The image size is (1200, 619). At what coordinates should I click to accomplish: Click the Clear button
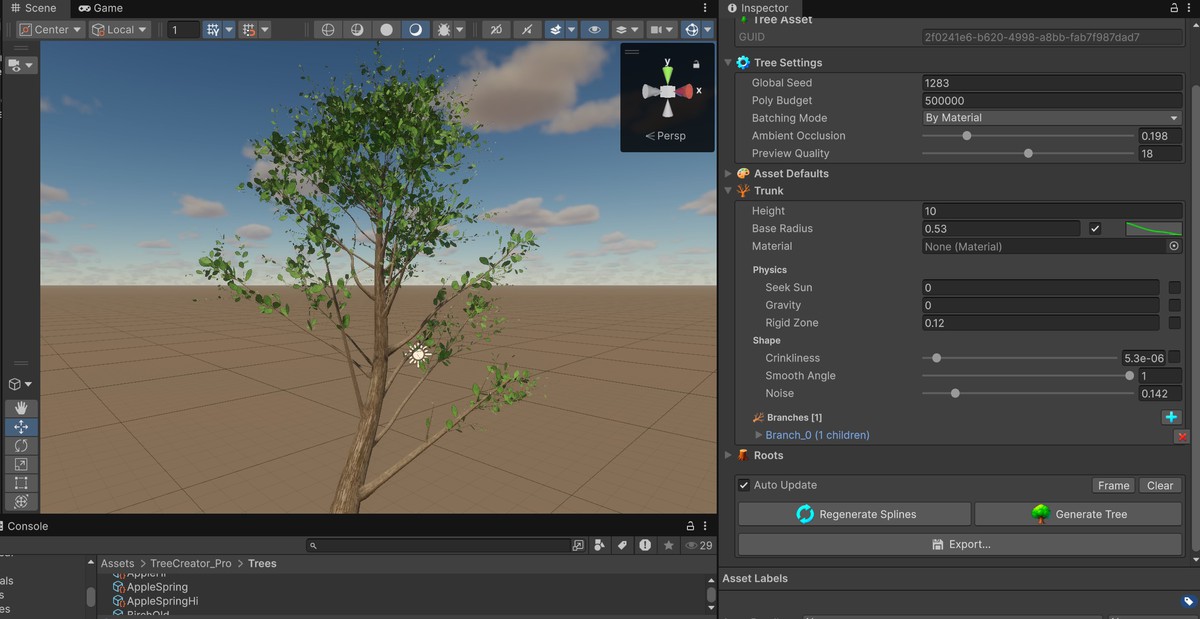coord(1160,485)
